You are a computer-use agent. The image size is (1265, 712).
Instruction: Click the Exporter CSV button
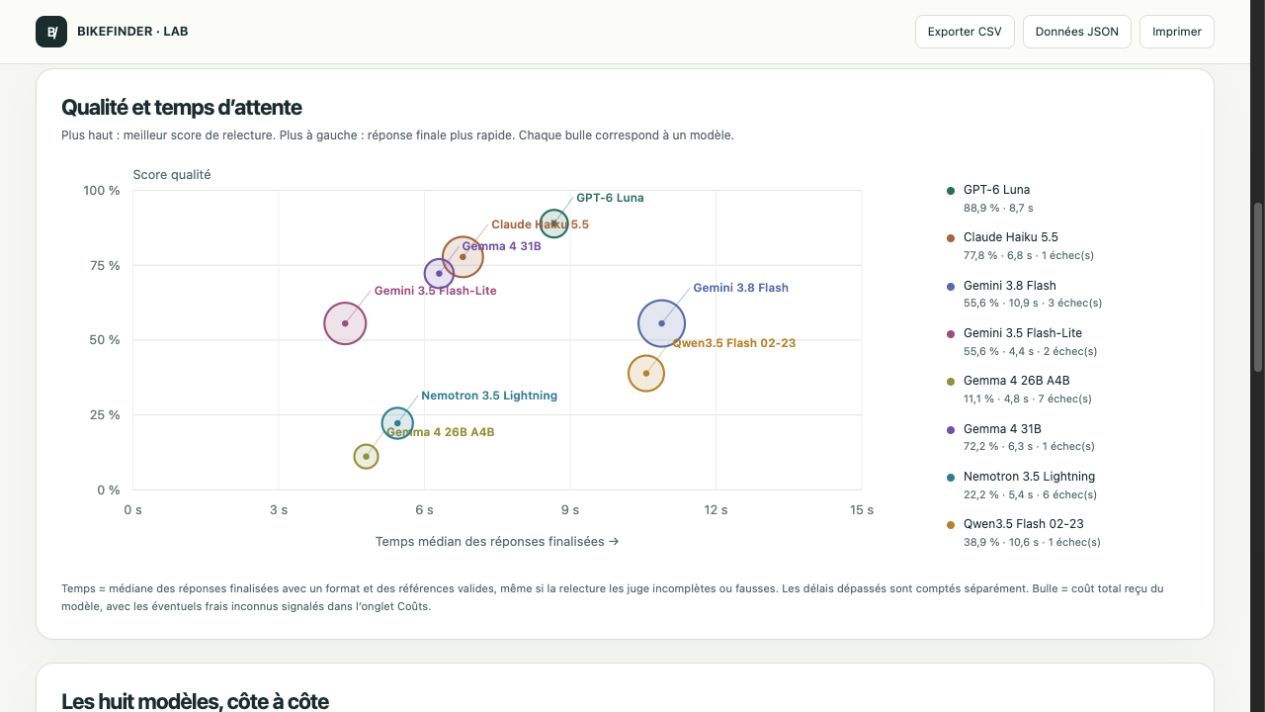coord(964,31)
